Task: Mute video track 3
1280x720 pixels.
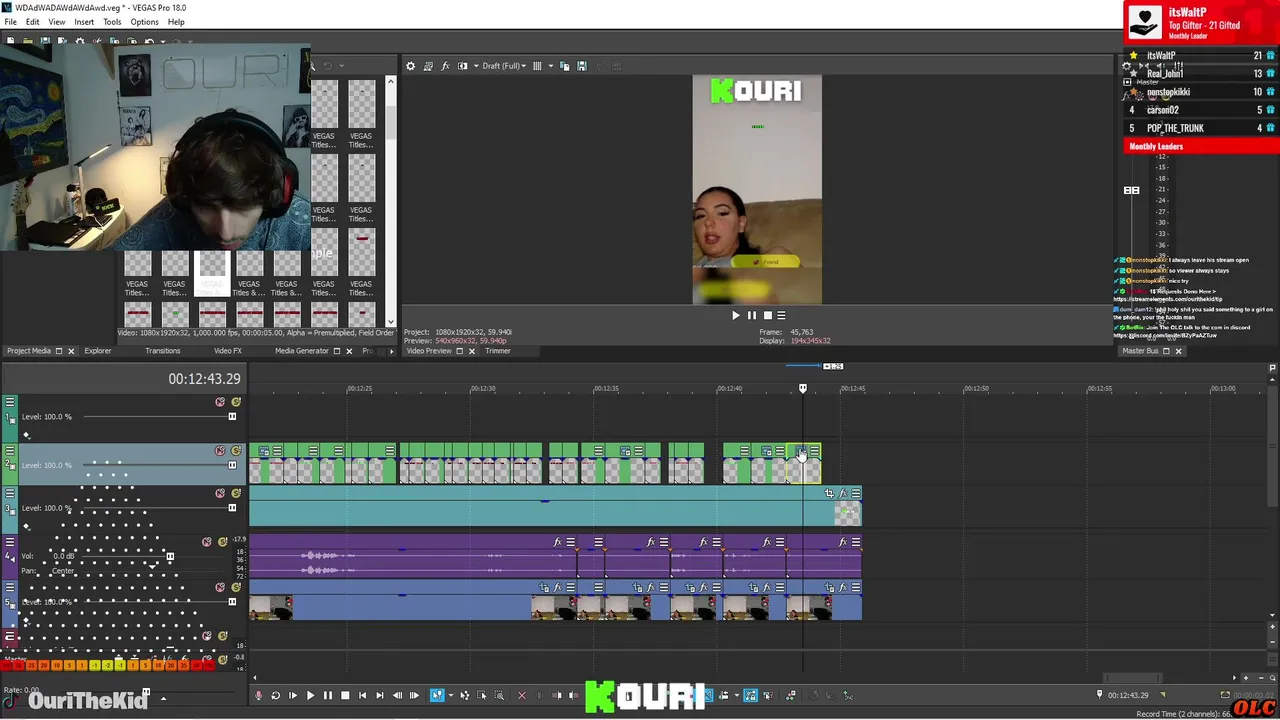Action: [x=220, y=493]
